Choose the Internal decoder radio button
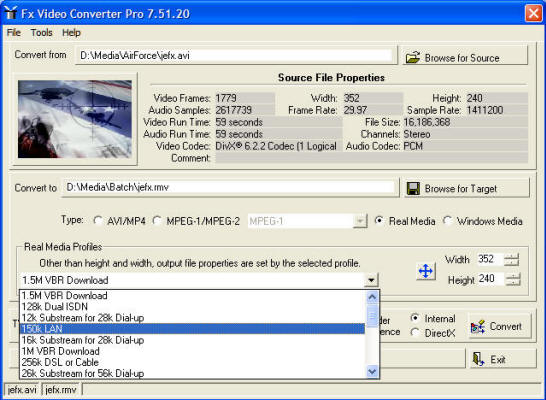 415,318
